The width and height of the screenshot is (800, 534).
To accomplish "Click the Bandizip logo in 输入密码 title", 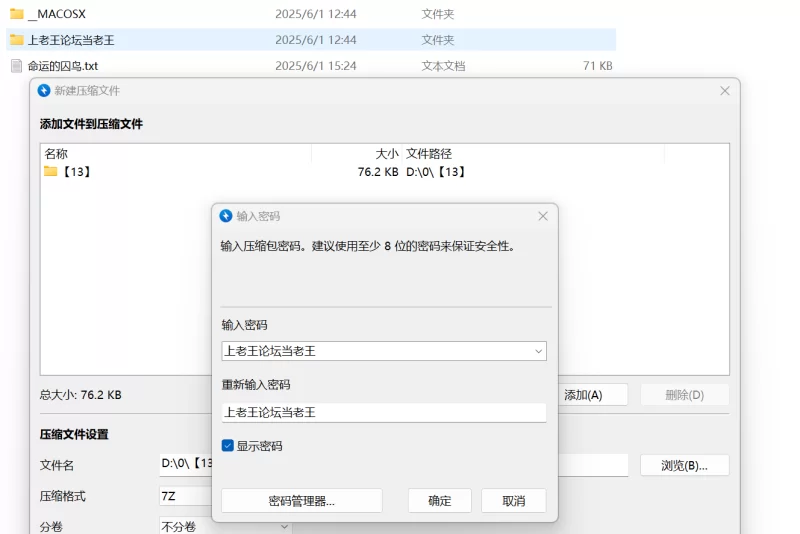I will pos(226,216).
